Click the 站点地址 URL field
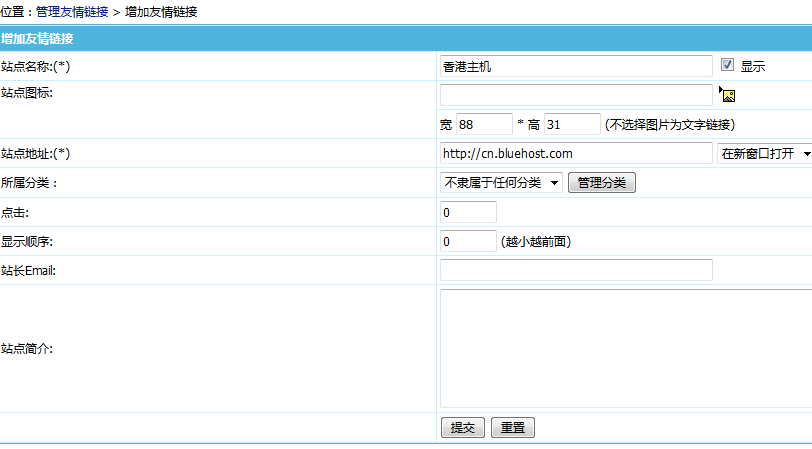 [x=576, y=153]
